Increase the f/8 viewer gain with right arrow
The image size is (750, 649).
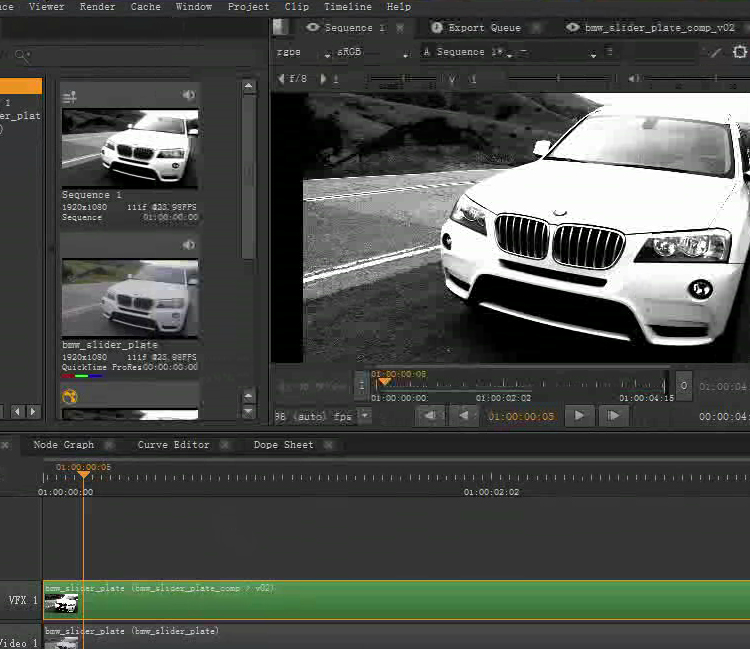point(323,78)
